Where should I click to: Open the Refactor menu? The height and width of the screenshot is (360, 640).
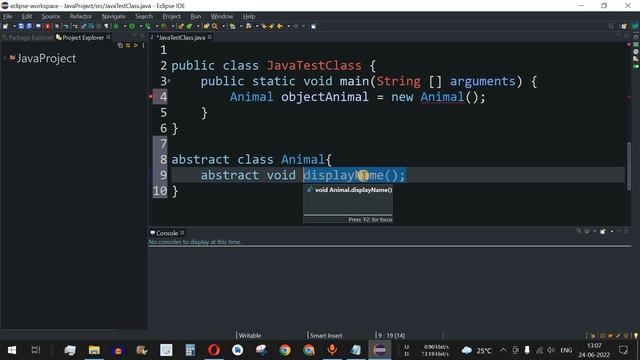tap(80, 16)
